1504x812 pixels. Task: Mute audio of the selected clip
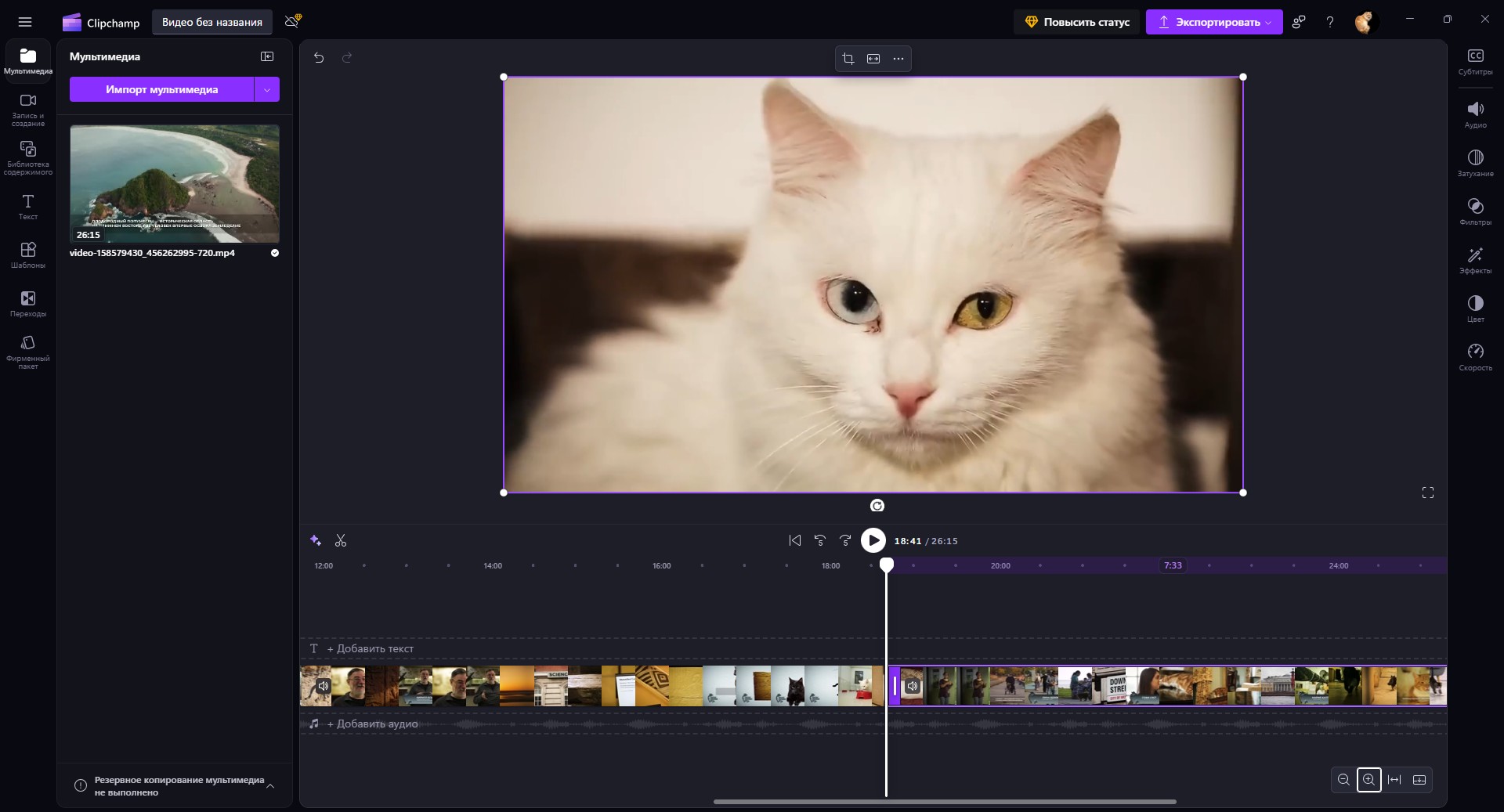(912, 687)
